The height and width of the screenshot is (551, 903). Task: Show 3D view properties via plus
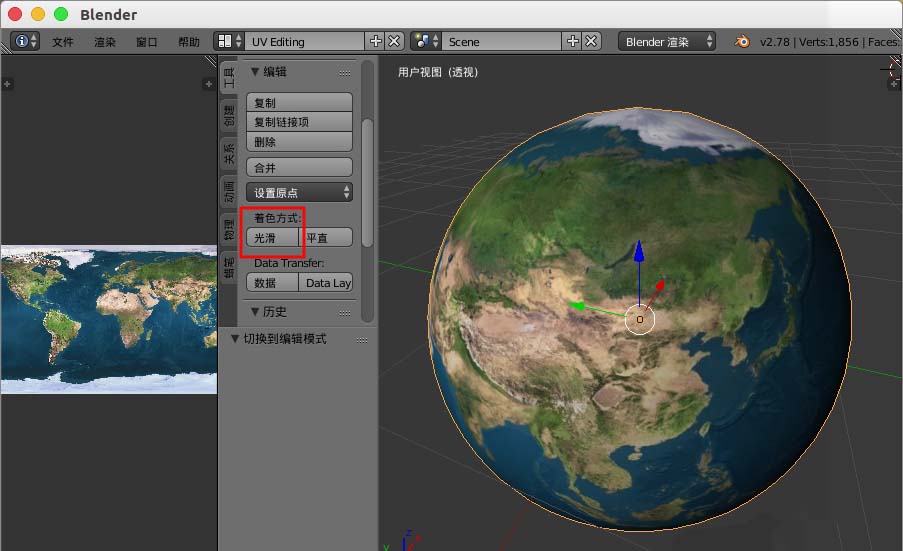tap(894, 84)
